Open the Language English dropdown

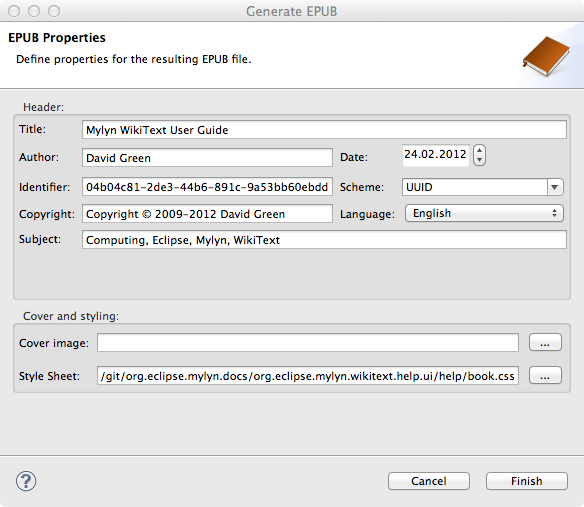click(484, 213)
